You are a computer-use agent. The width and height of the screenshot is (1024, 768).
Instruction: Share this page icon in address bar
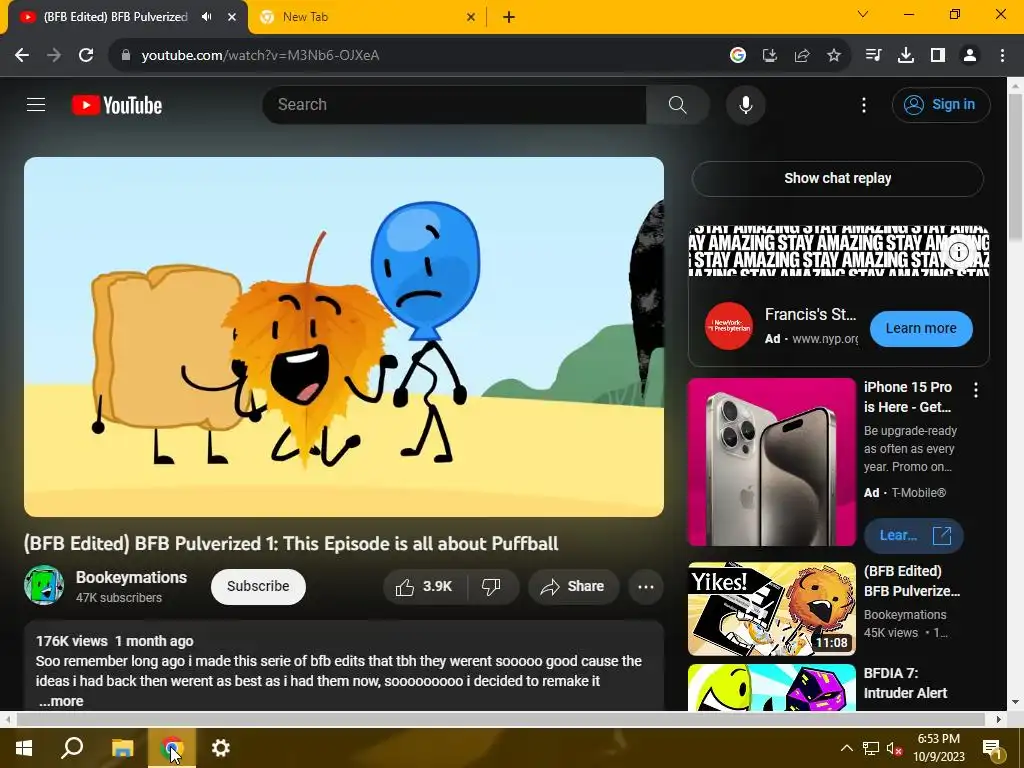coord(802,55)
